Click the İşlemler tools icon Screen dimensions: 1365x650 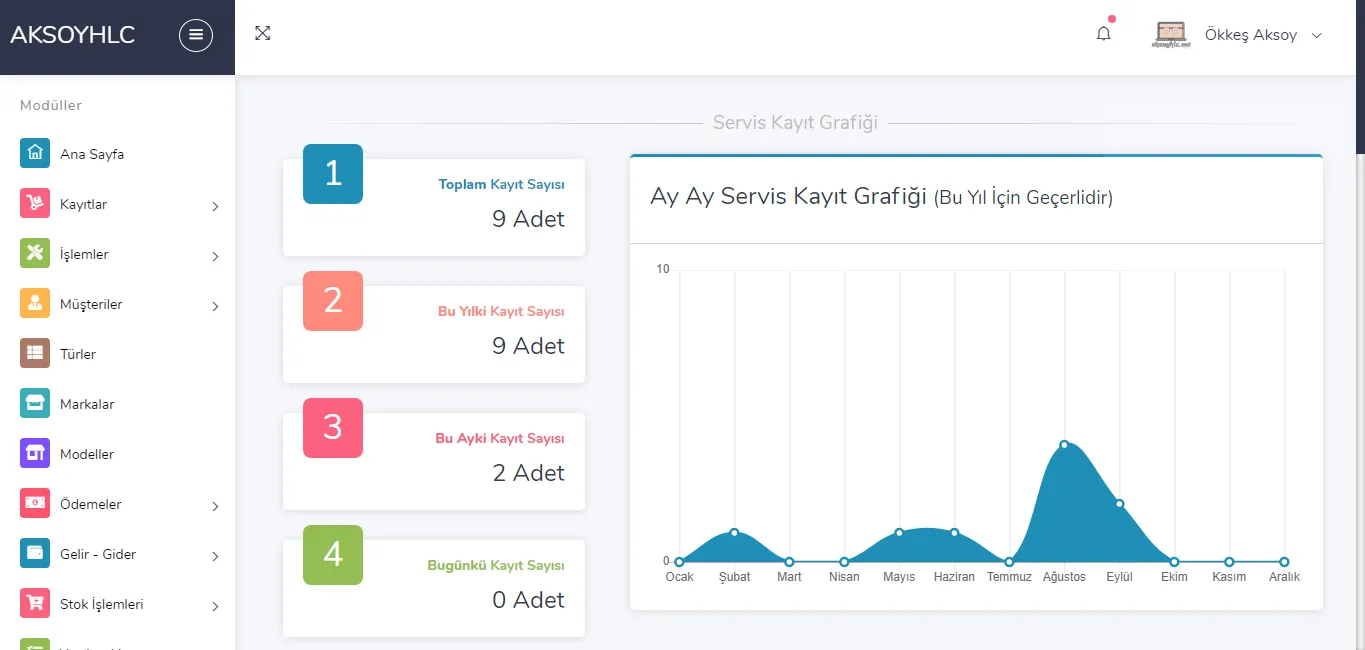[35, 254]
